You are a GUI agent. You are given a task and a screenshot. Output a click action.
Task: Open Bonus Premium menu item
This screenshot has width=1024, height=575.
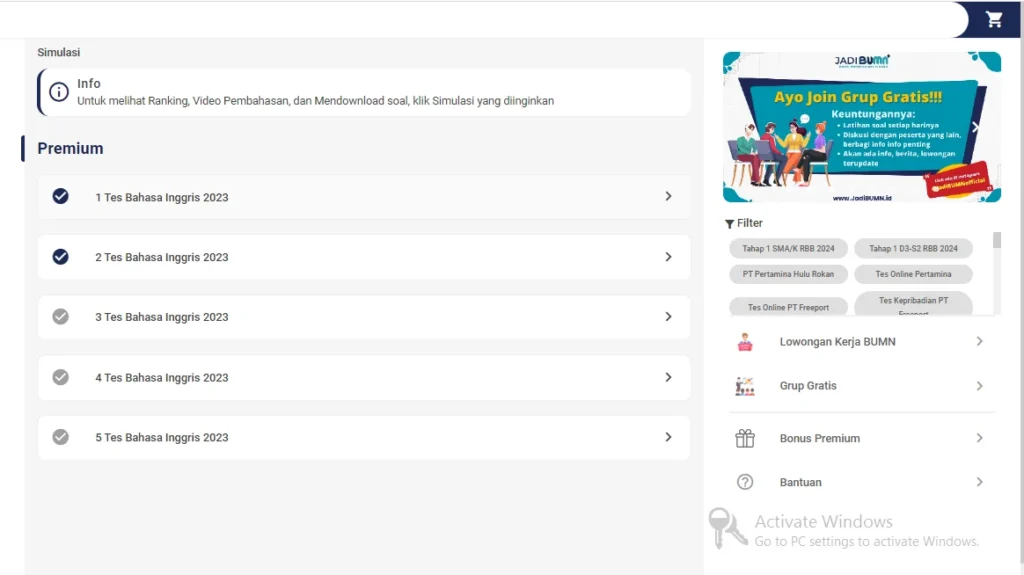coord(861,438)
